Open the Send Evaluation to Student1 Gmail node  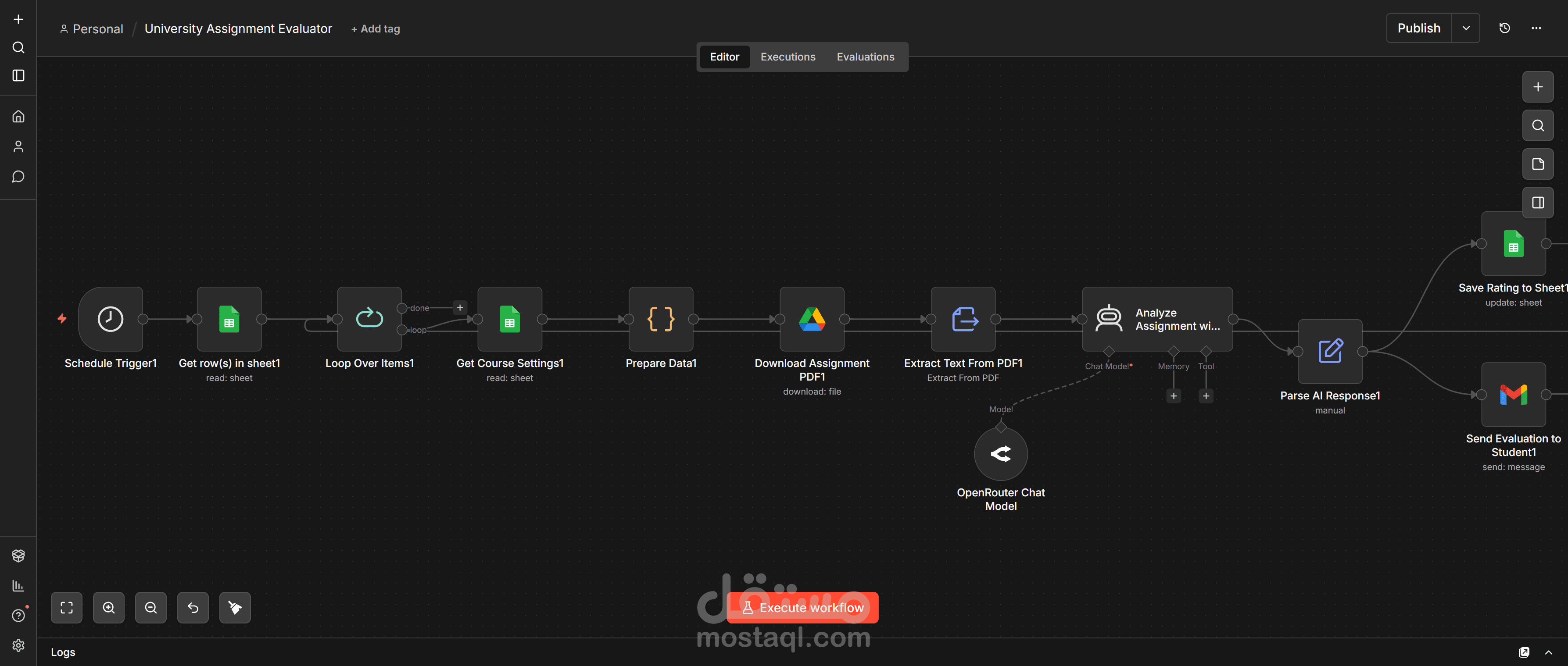coord(1513,394)
